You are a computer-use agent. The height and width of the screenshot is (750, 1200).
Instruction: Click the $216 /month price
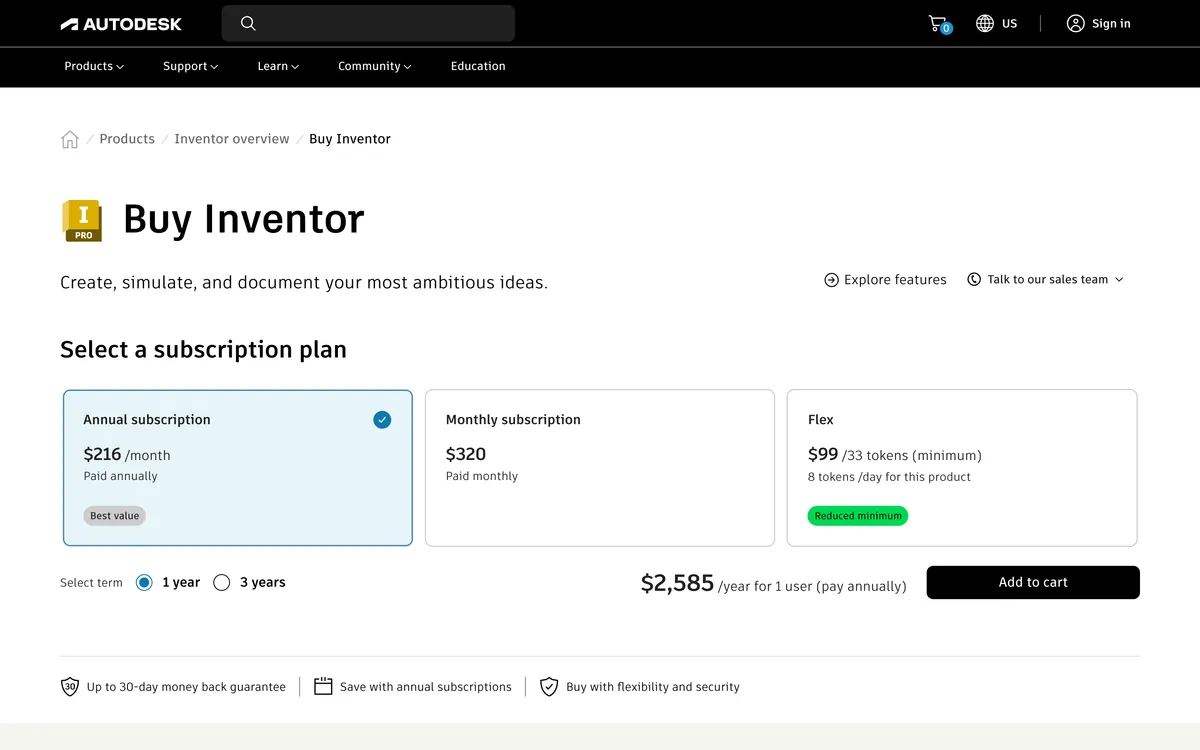127,454
